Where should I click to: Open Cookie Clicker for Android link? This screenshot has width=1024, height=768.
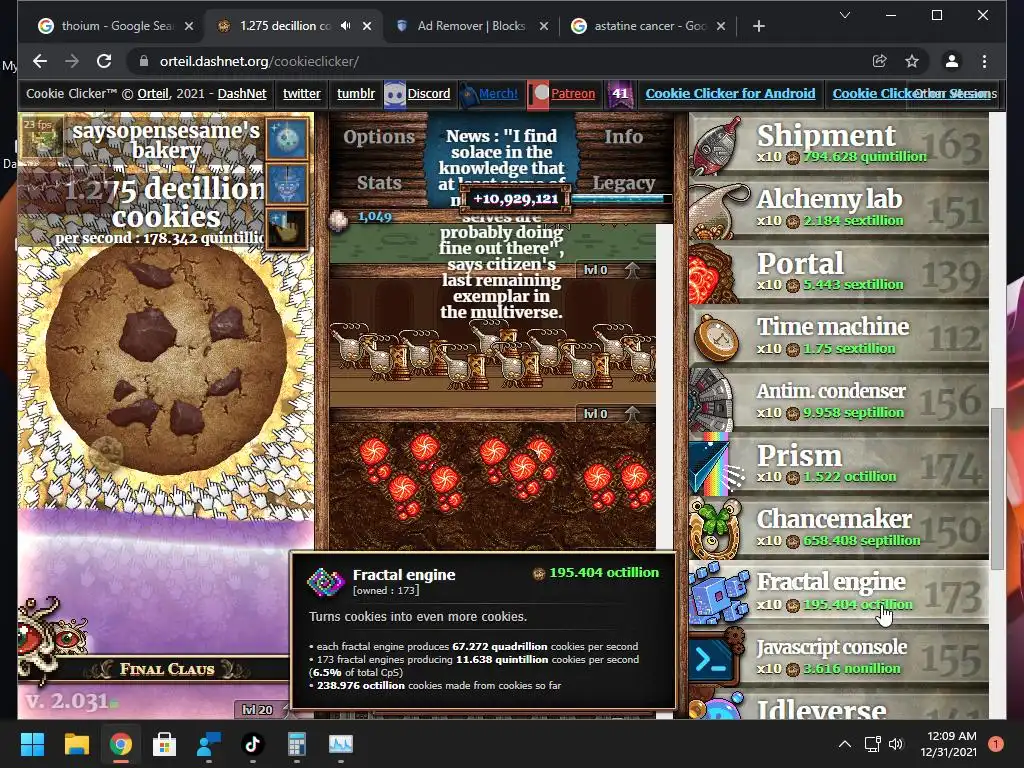click(730, 93)
